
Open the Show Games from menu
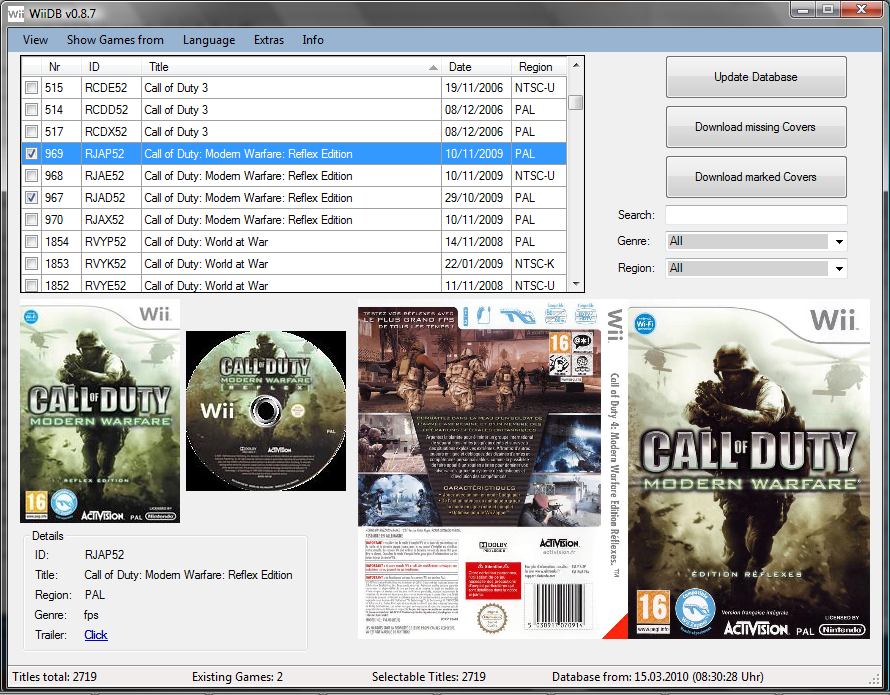115,40
